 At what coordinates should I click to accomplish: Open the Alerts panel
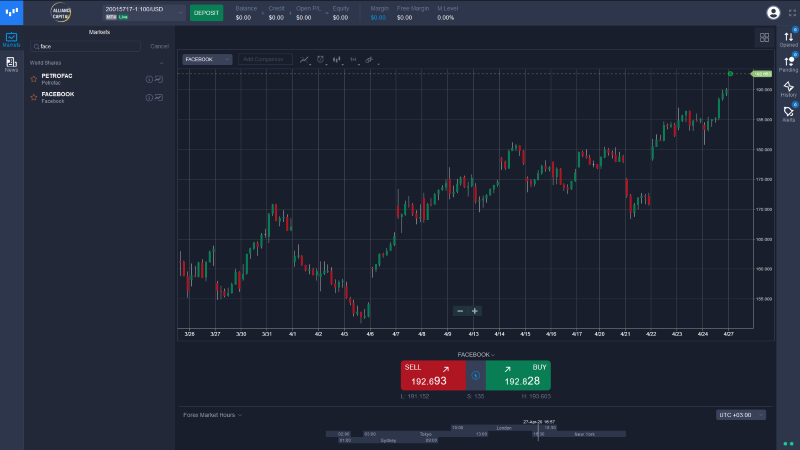tap(788, 114)
